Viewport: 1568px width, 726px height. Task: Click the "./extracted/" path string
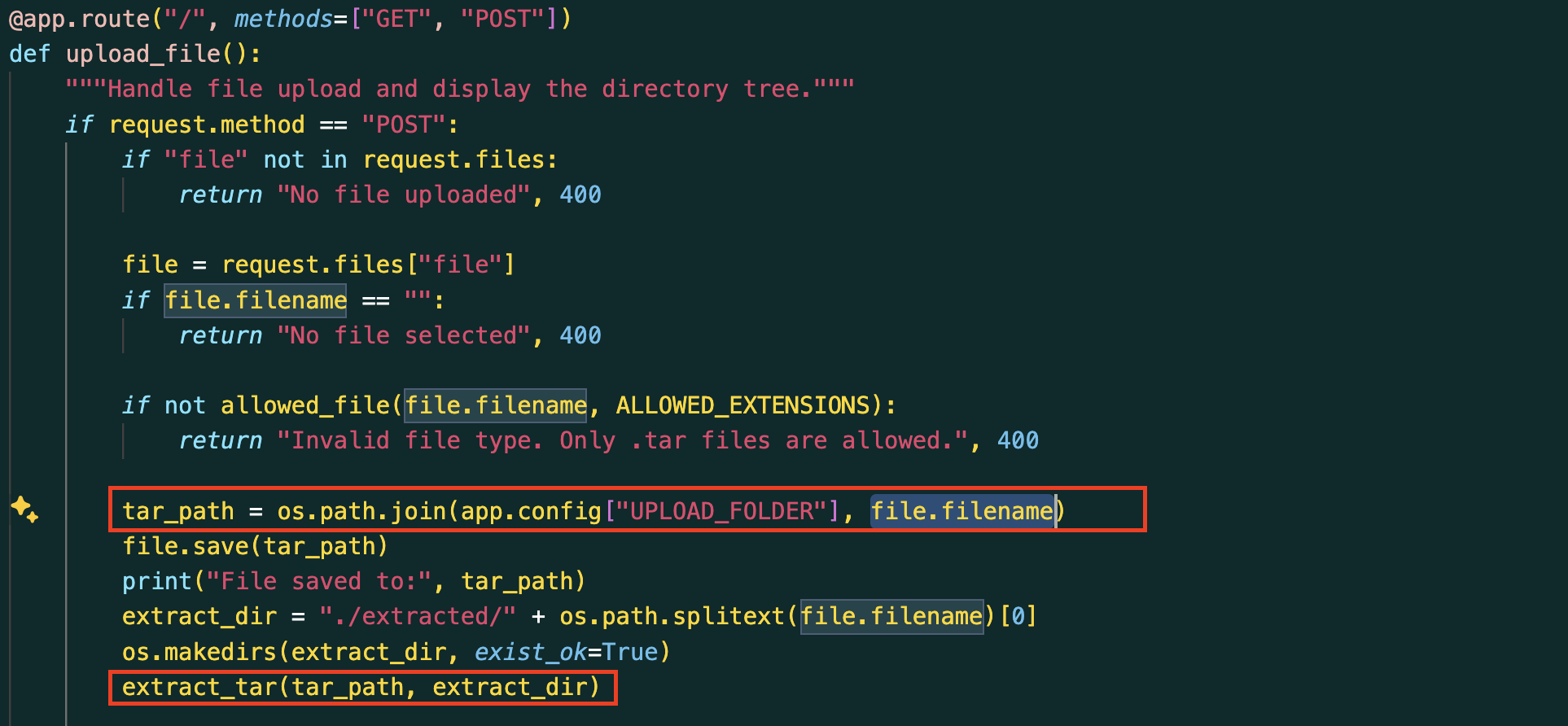coord(418,616)
